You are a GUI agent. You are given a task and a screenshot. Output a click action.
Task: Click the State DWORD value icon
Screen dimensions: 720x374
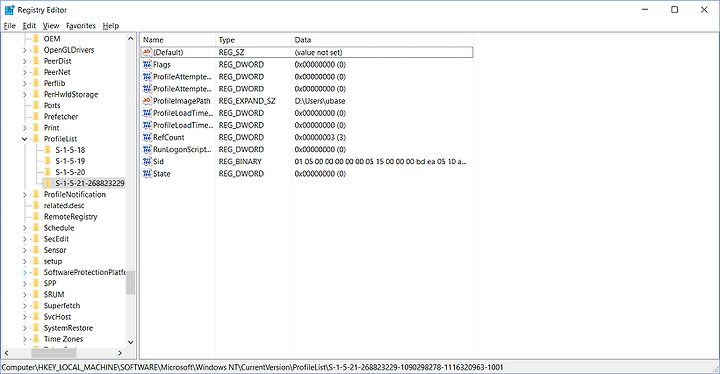pyautogui.click(x=147, y=174)
